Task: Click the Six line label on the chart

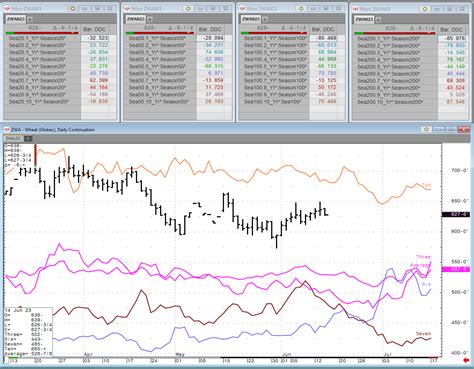Action: tap(426, 284)
